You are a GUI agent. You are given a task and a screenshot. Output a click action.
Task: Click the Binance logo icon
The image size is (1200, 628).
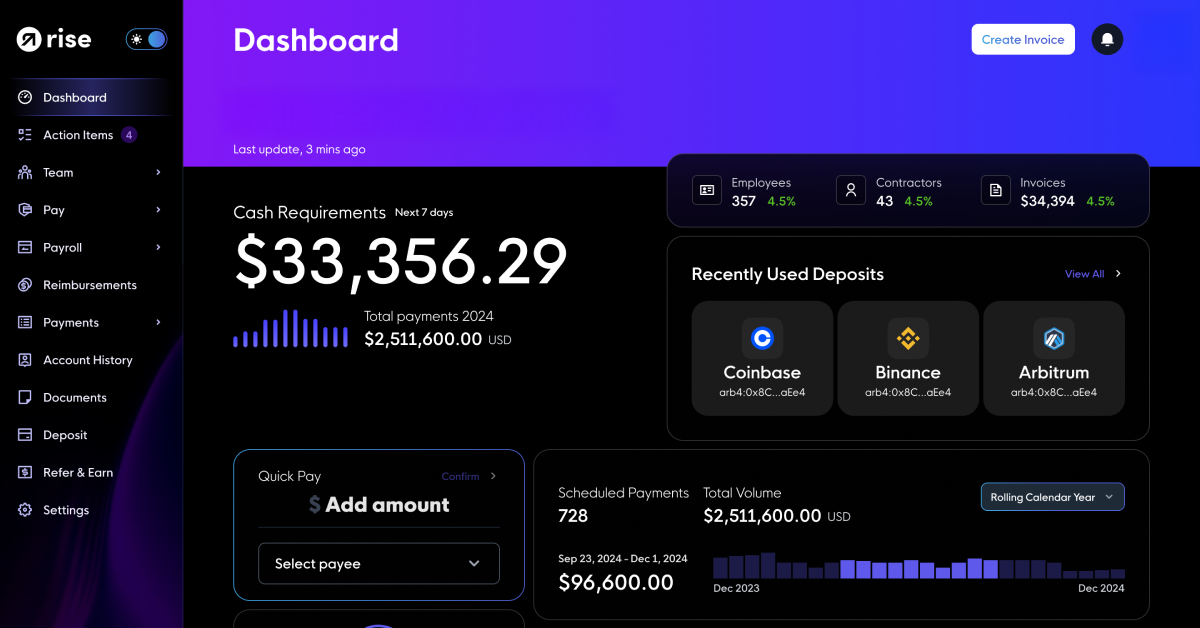coord(908,338)
